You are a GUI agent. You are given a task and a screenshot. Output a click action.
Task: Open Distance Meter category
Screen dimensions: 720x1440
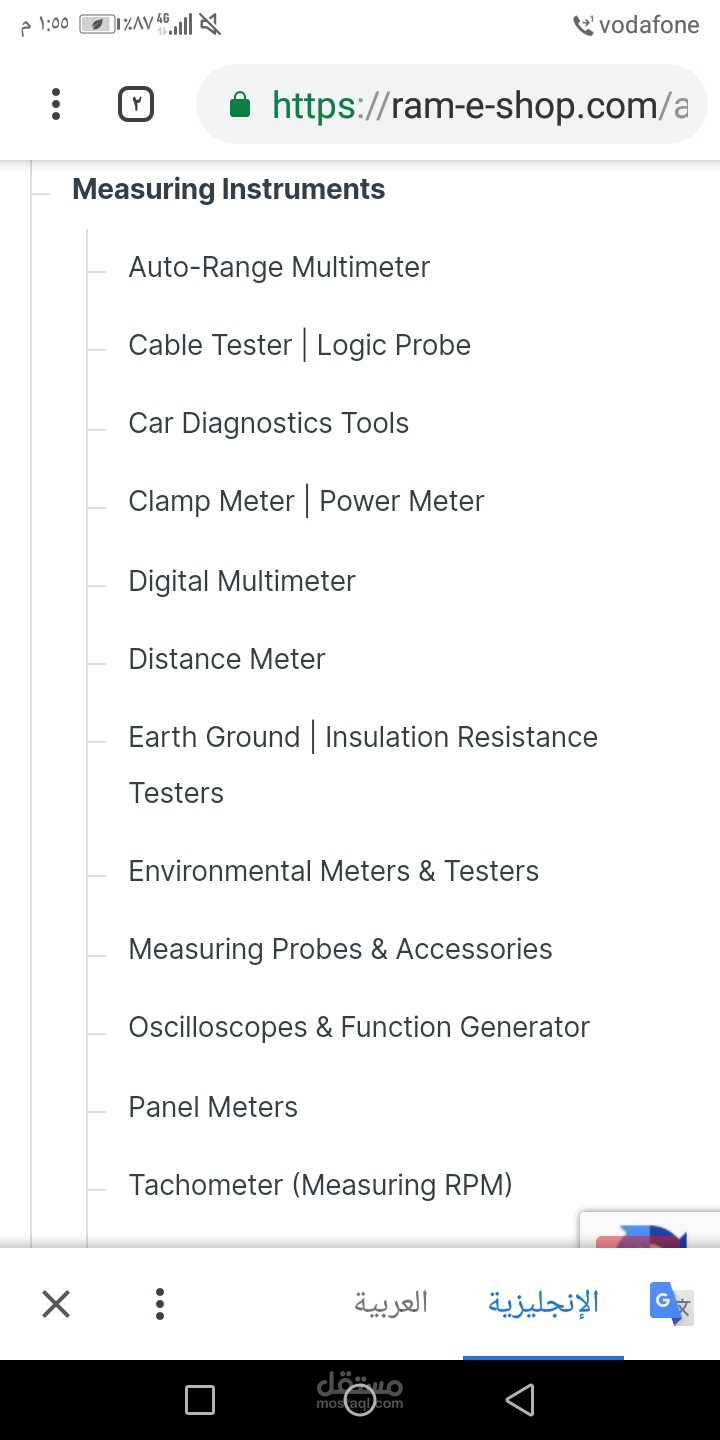click(x=227, y=659)
